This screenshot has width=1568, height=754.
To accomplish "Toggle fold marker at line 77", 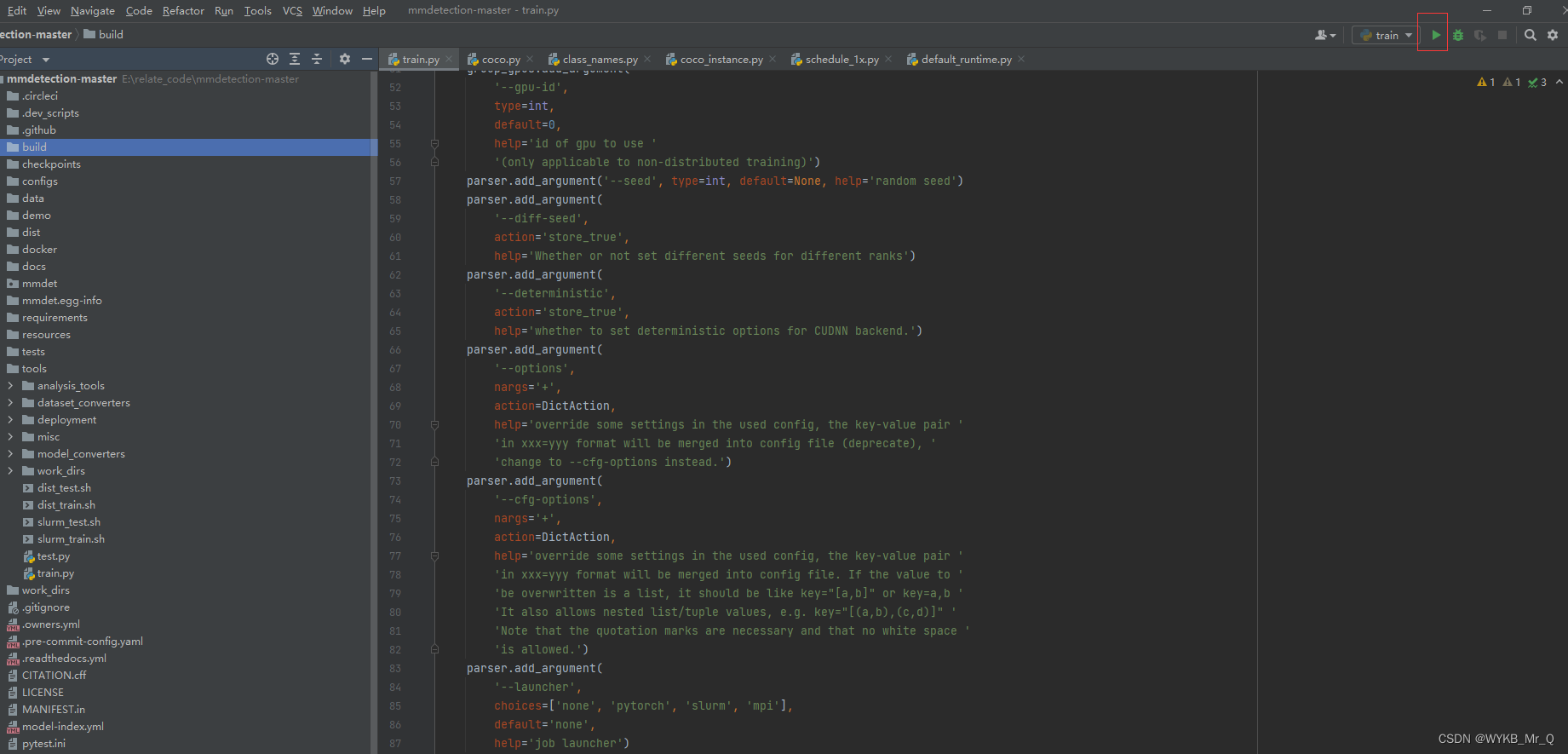I will click(434, 555).
